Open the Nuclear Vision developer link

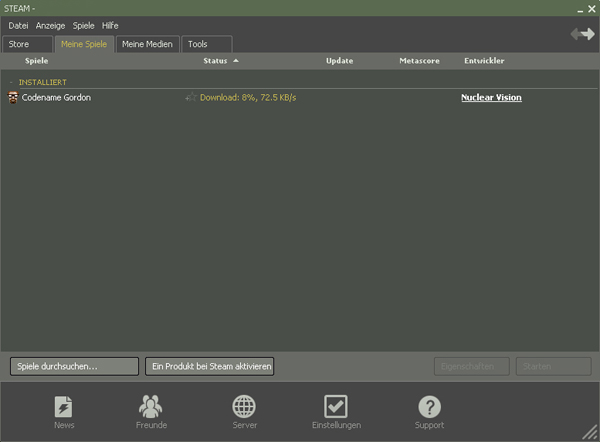491,98
